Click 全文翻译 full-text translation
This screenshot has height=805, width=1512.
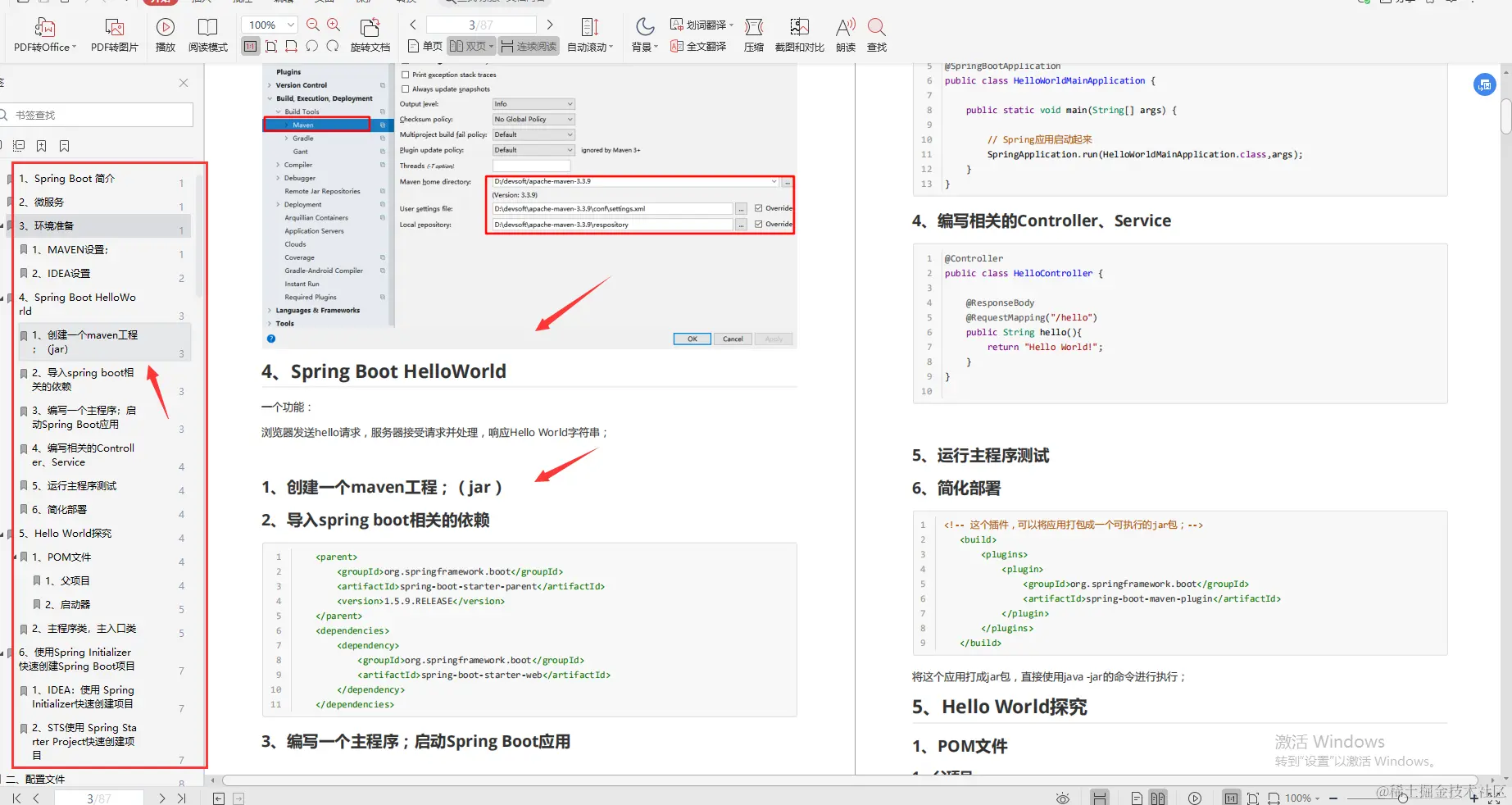click(x=698, y=47)
